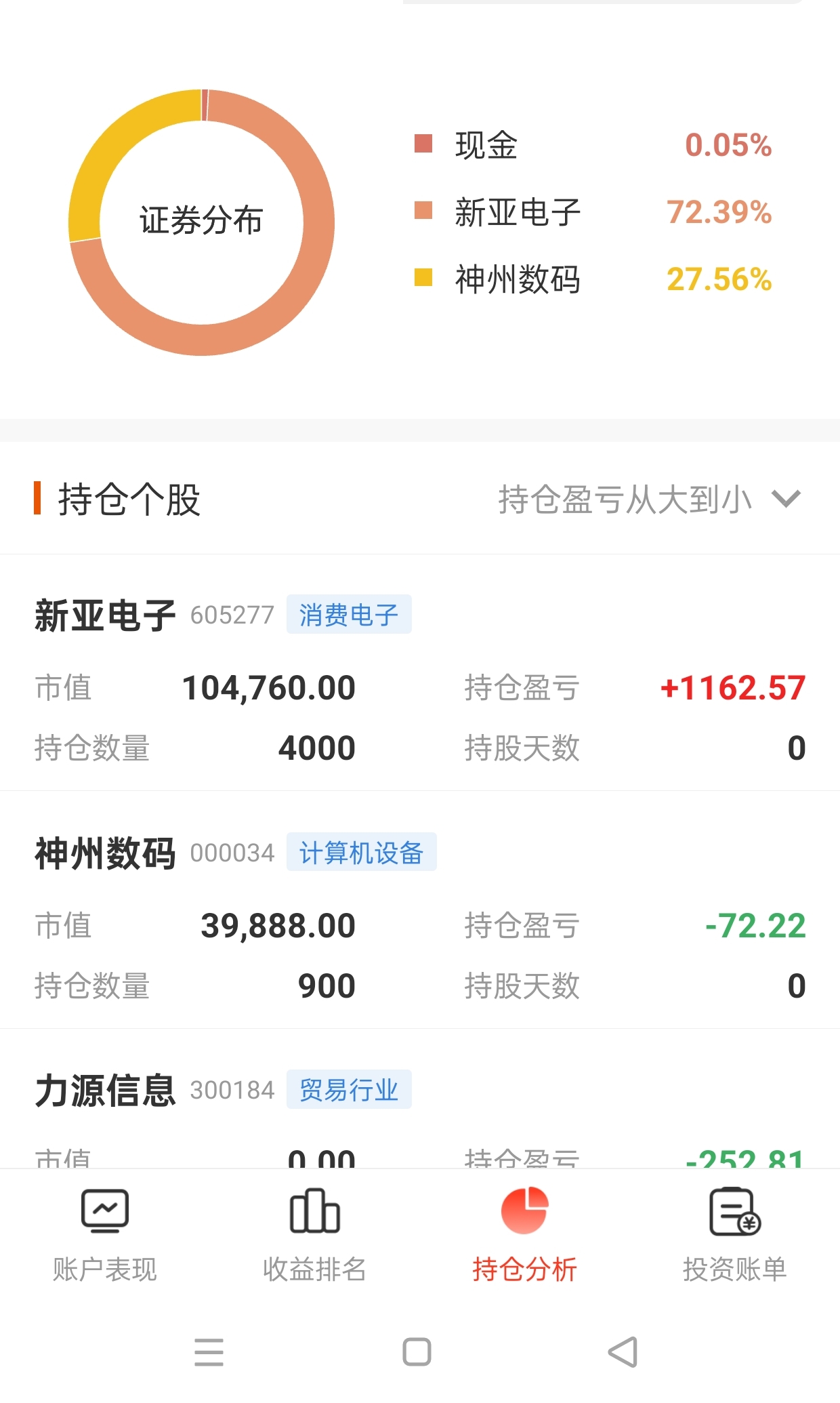The image size is (840, 1403).
Task: Tap the Android recent apps menu icon
Action: 209,1352
